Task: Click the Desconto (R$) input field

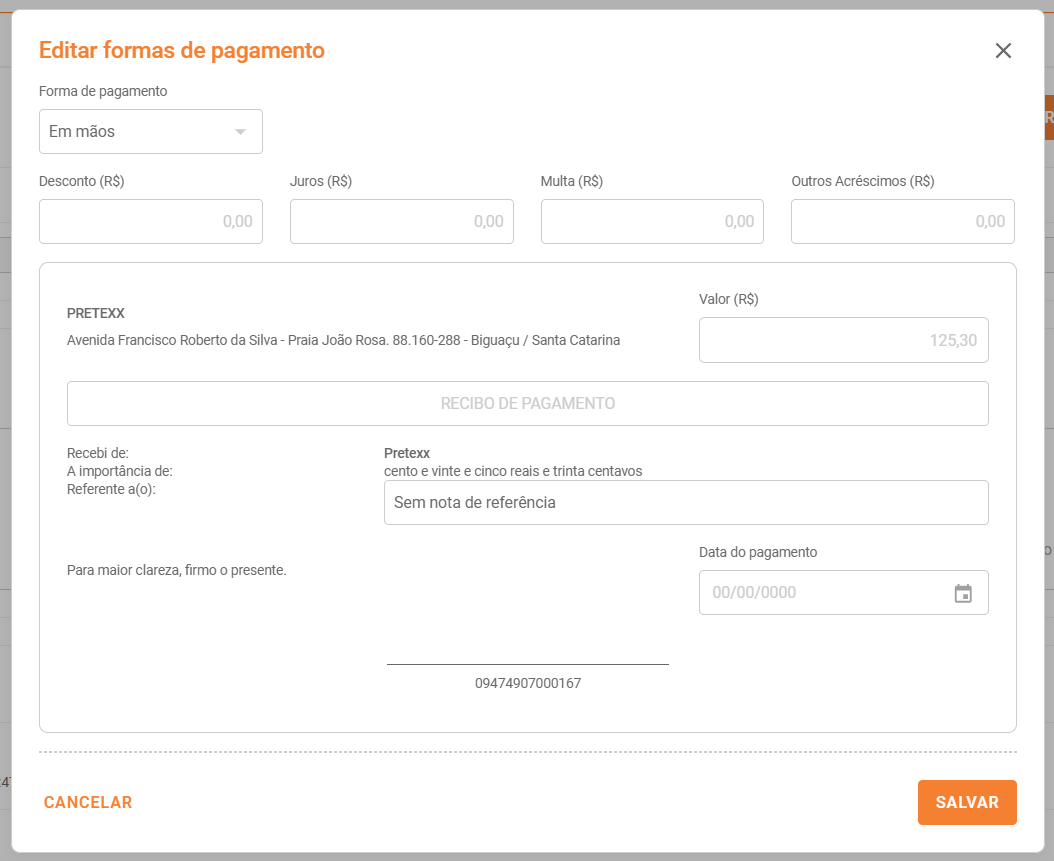Action: (x=151, y=221)
